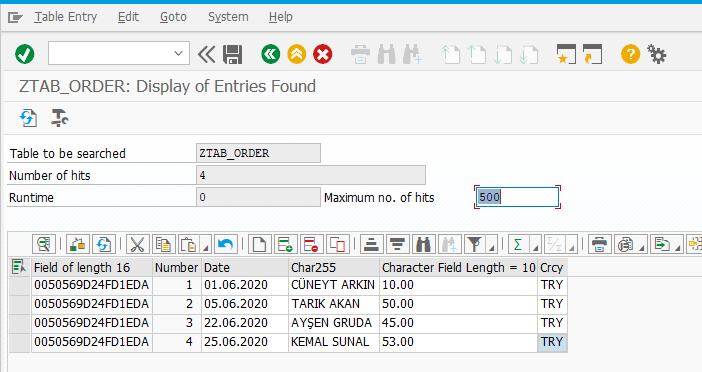Viewport: 702px width, 372px height.
Task: Click the Find binoculars icon in the grid toolbar
Action: point(423,244)
